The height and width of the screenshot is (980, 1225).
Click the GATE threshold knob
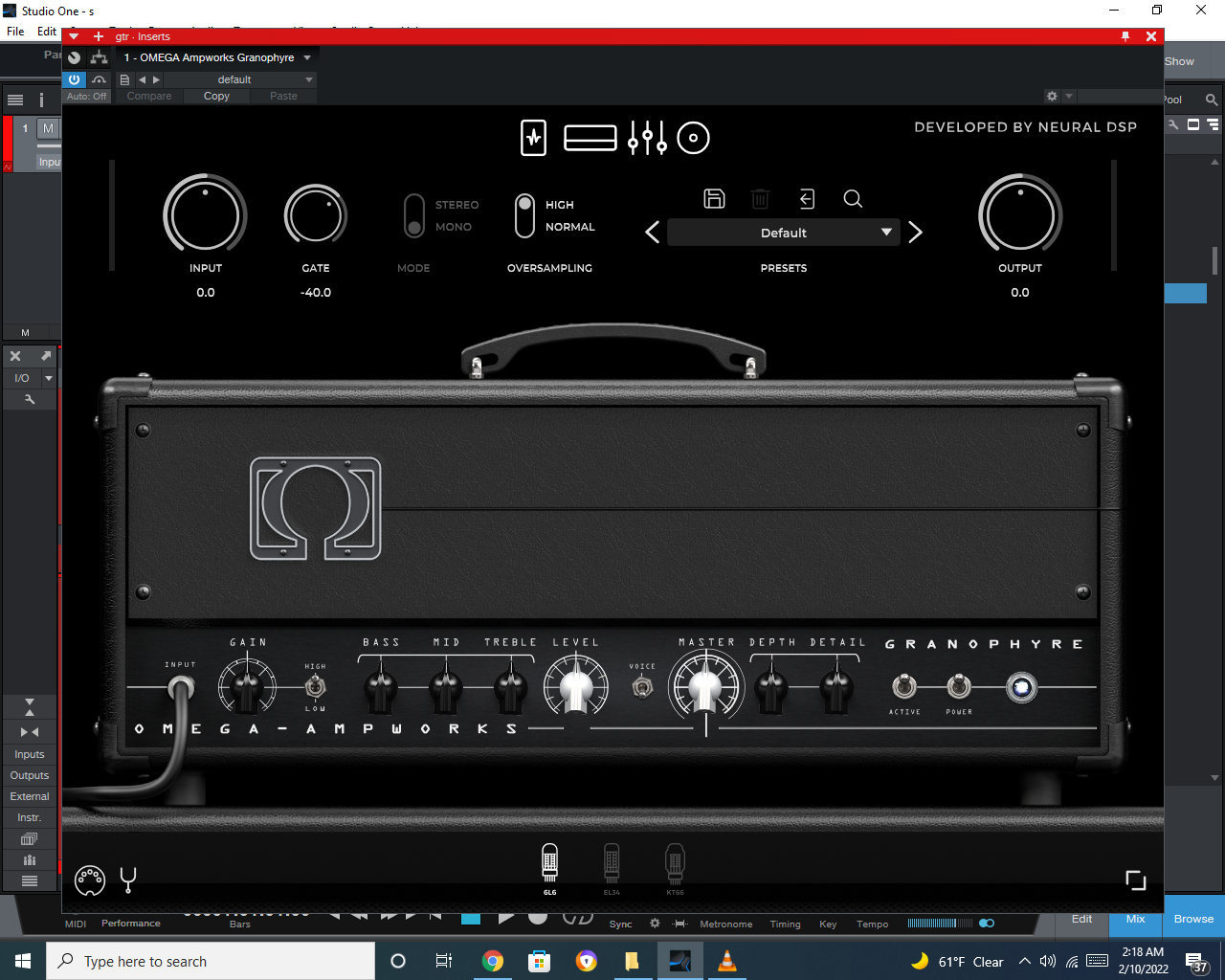(x=315, y=214)
